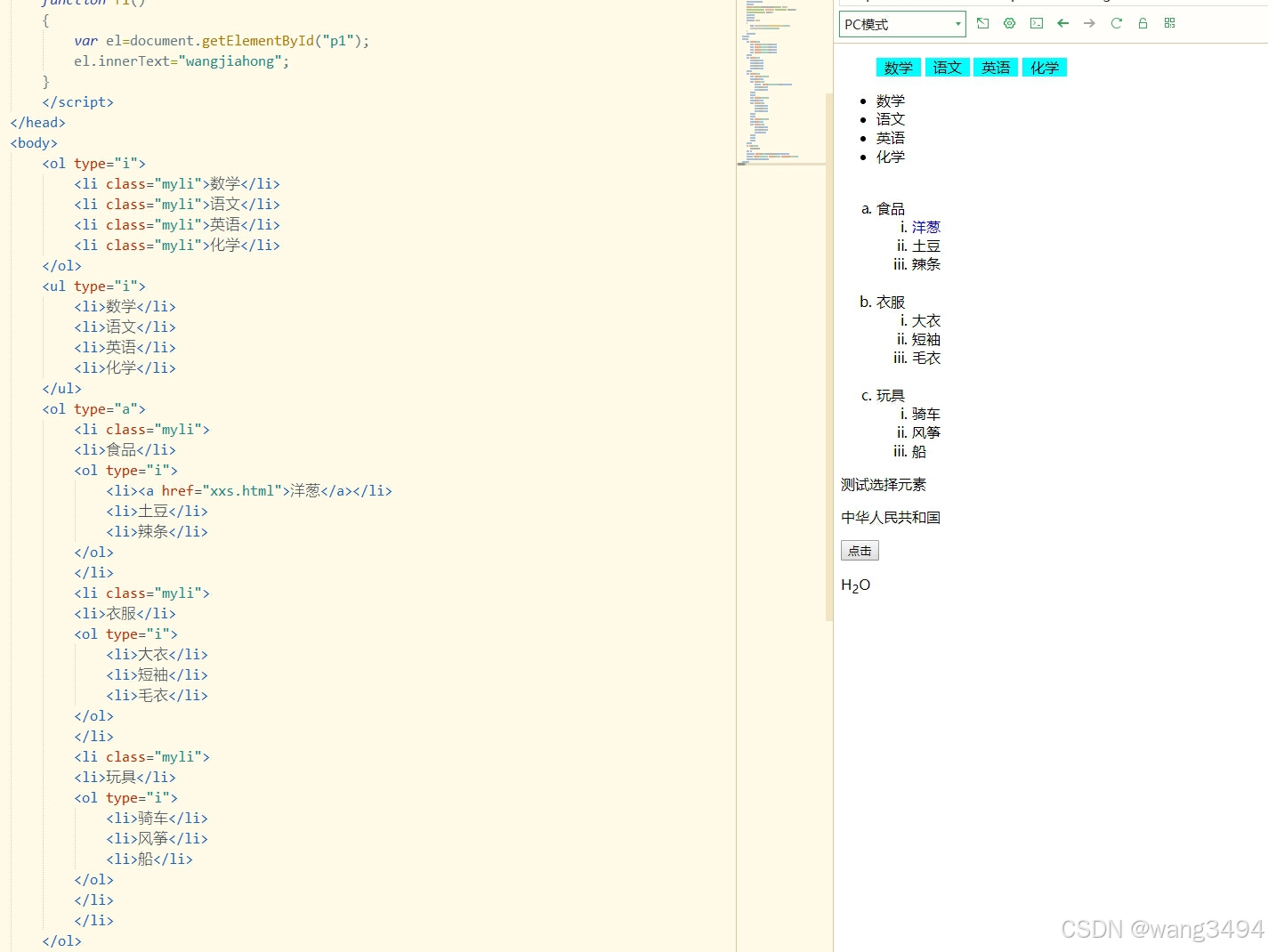Click the </ul> closing tag line
The width and height of the screenshot is (1268, 952).
tap(61, 389)
